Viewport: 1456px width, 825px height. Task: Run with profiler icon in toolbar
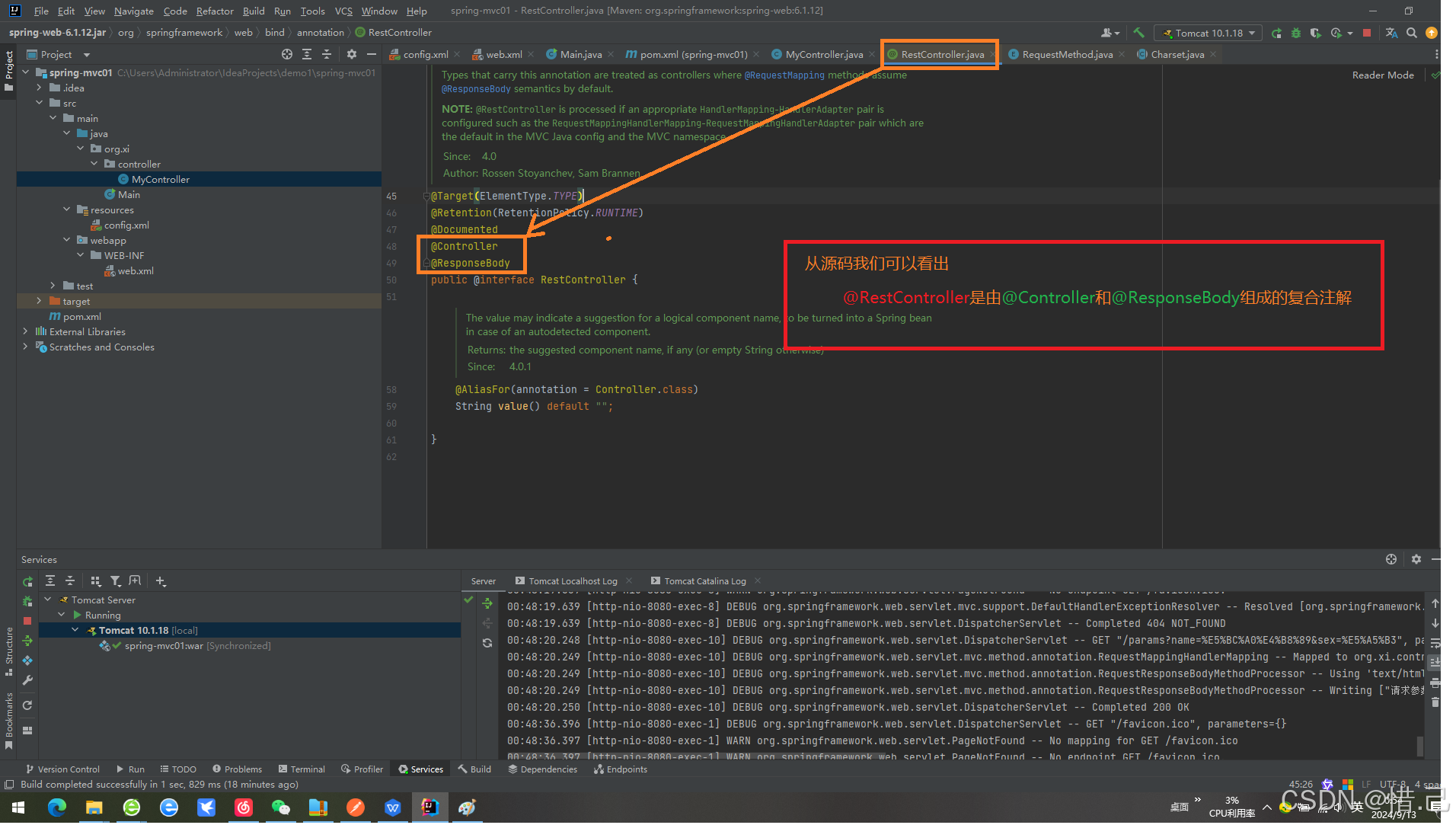click(1336, 33)
